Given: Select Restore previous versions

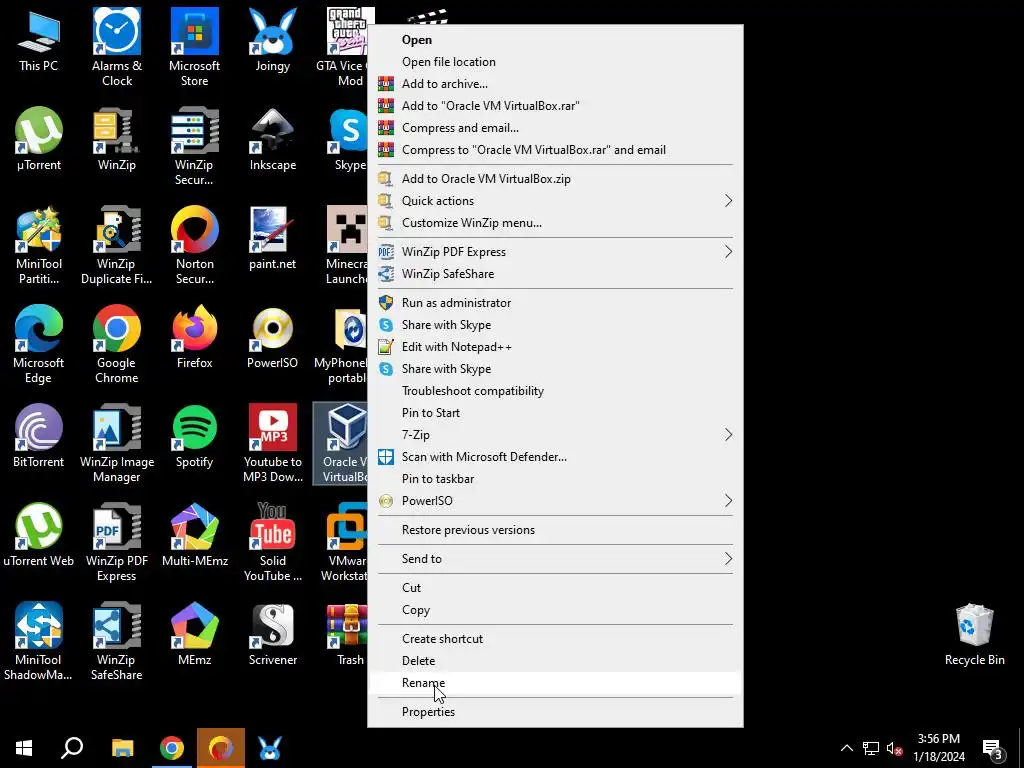Looking at the screenshot, I should pyautogui.click(x=555, y=530).
